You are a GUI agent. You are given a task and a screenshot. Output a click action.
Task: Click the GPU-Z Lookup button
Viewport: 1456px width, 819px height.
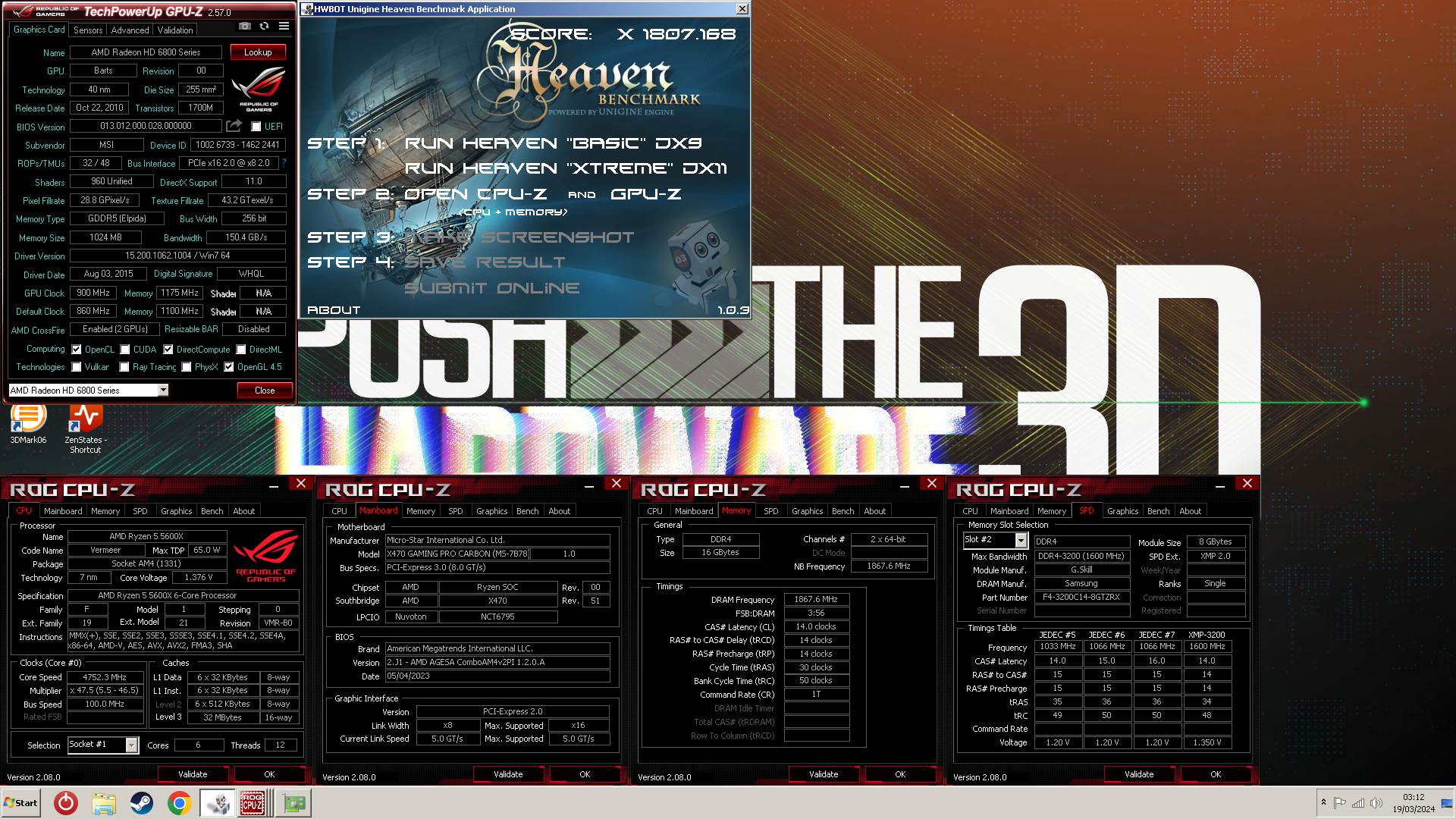258,52
